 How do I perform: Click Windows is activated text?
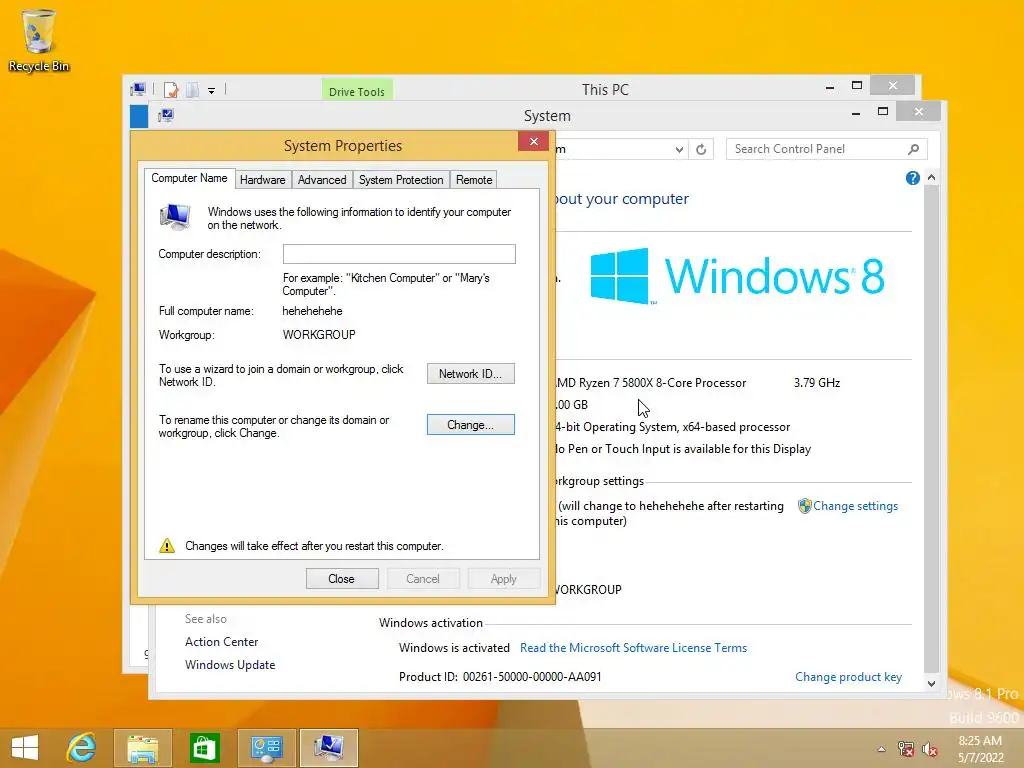point(454,648)
